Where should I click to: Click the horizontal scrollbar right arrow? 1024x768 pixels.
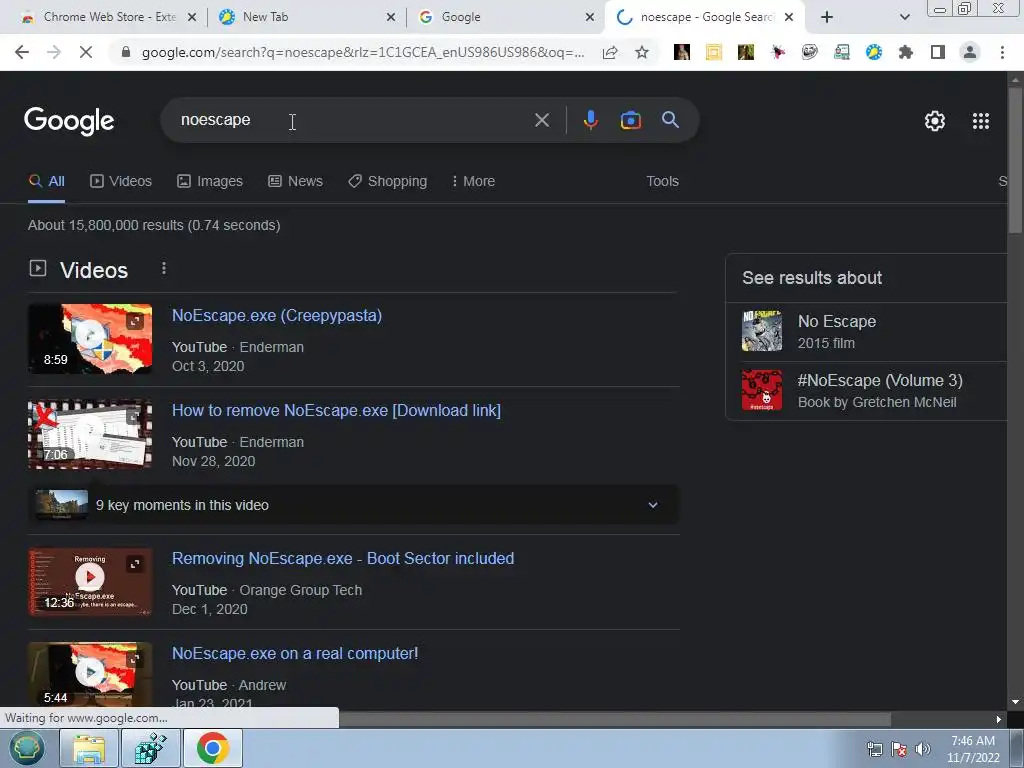(999, 720)
